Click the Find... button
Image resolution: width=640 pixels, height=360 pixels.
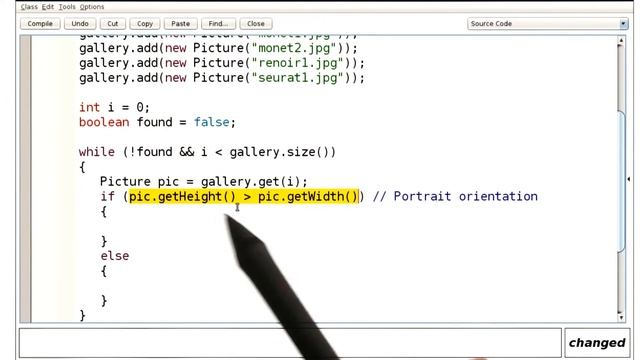pyautogui.click(x=218, y=24)
